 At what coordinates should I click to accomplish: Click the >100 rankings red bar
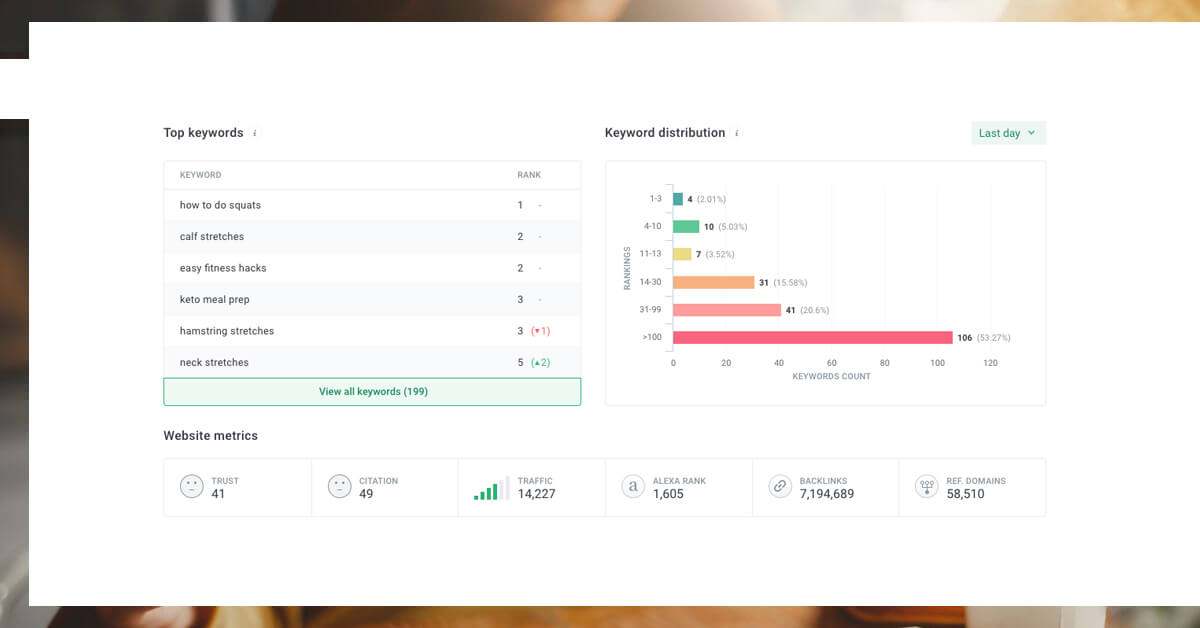[x=813, y=338]
